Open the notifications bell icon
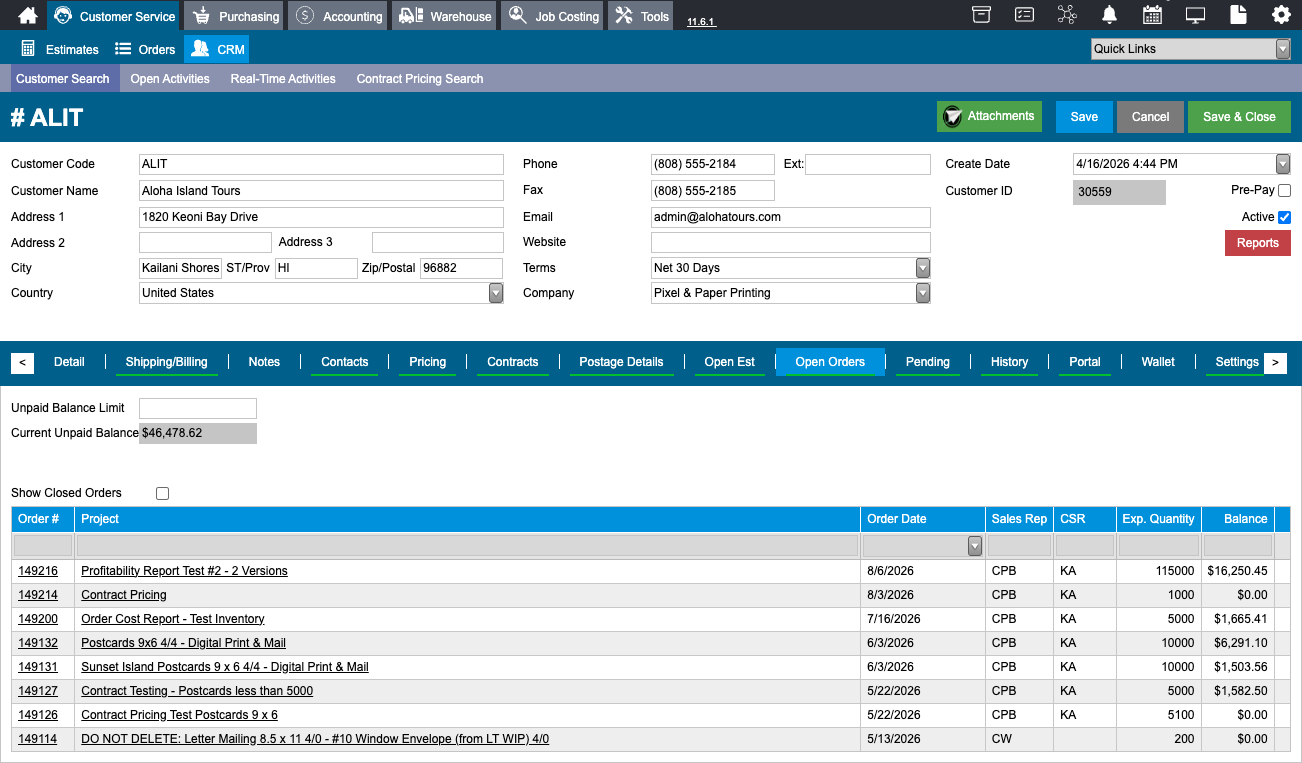The height and width of the screenshot is (763, 1302). click(x=1109, y=15)
